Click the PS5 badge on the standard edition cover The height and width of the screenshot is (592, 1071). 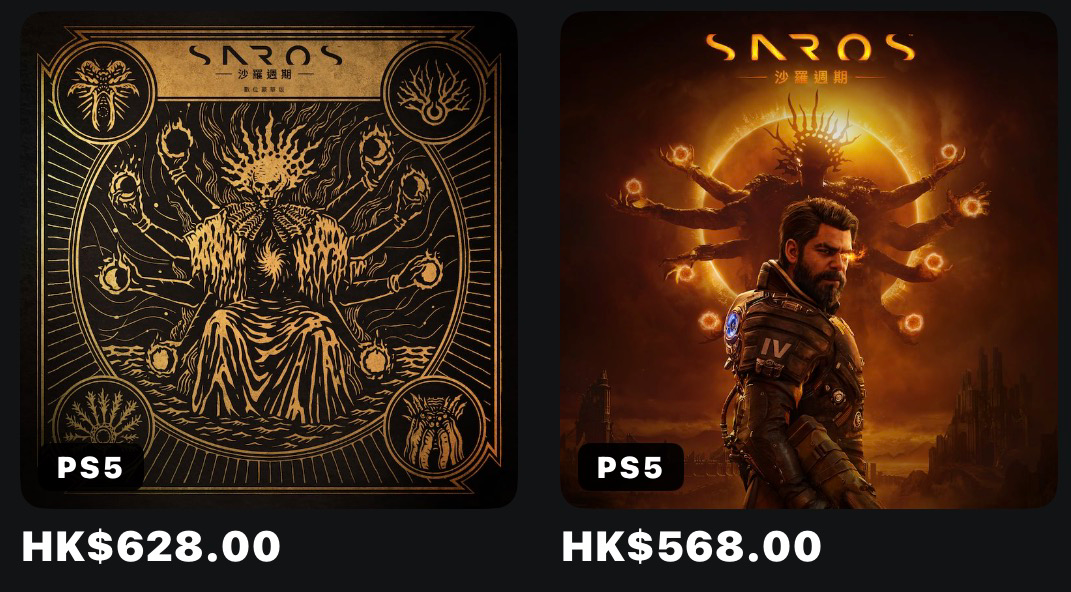(630, 467)
